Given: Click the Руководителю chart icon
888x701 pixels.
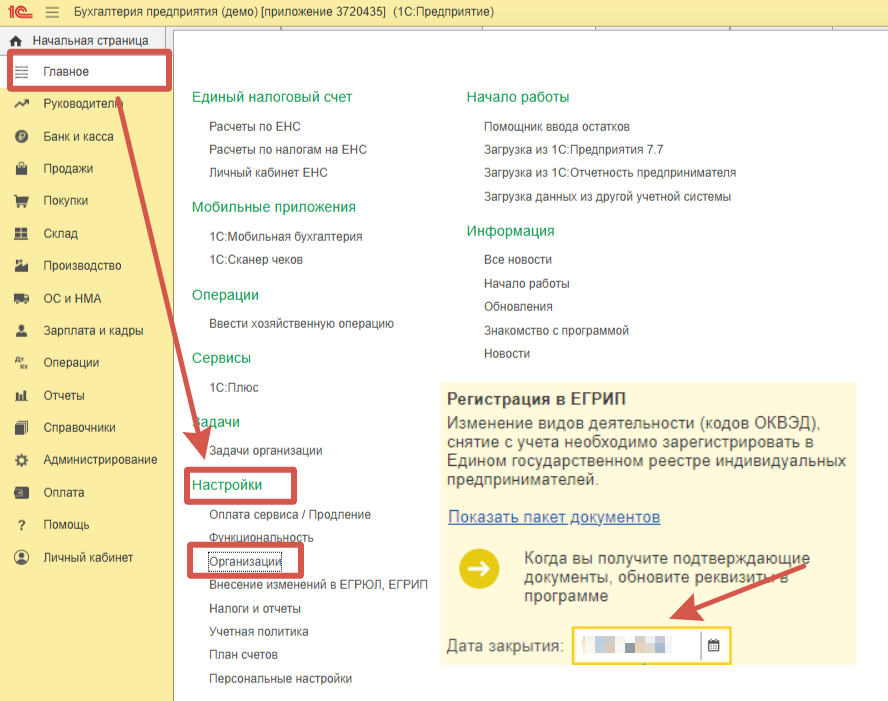Looking at the screenshot, I should point(22,104).
